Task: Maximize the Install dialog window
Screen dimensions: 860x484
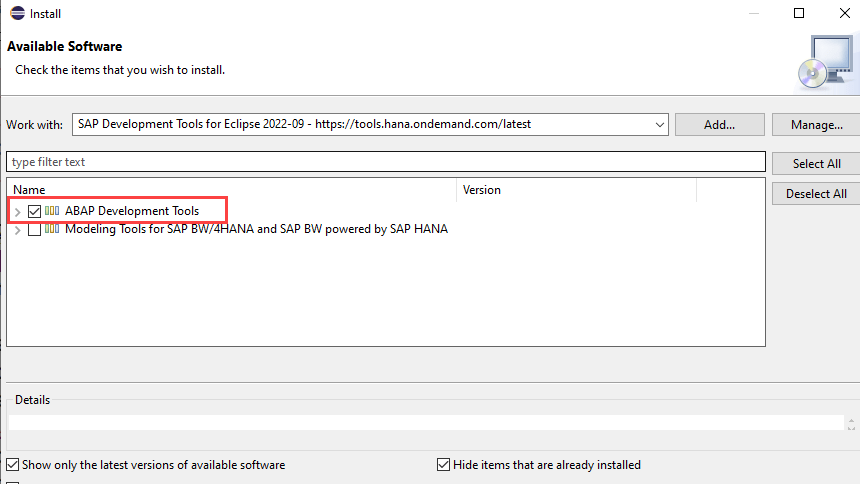Action: pos(799,14)
